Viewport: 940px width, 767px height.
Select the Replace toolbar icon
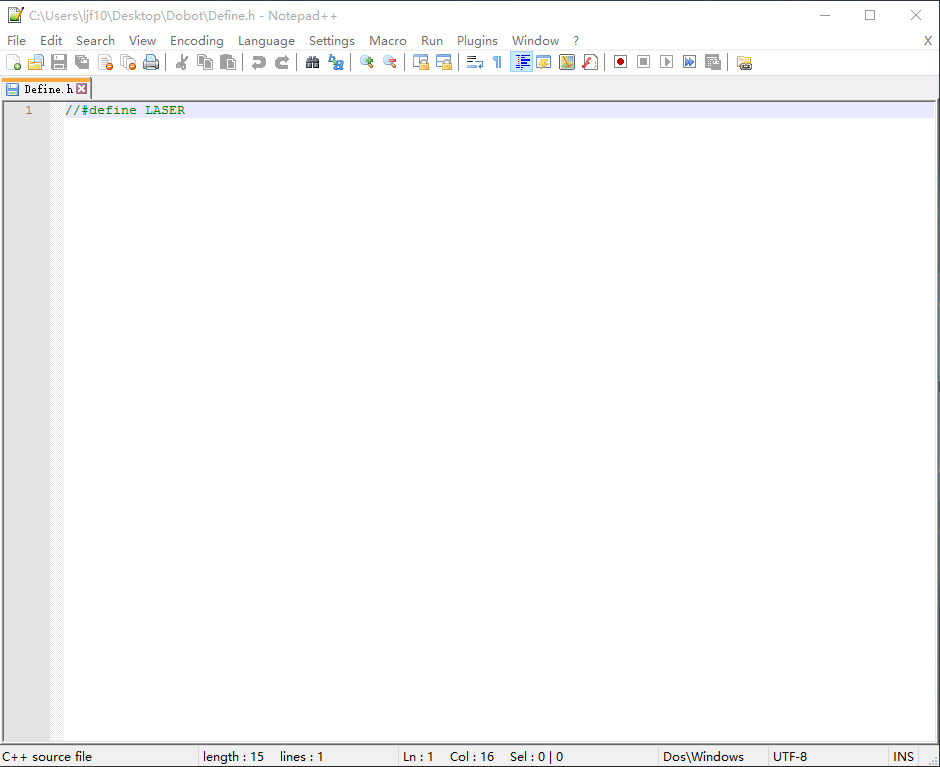pos(336,61)
